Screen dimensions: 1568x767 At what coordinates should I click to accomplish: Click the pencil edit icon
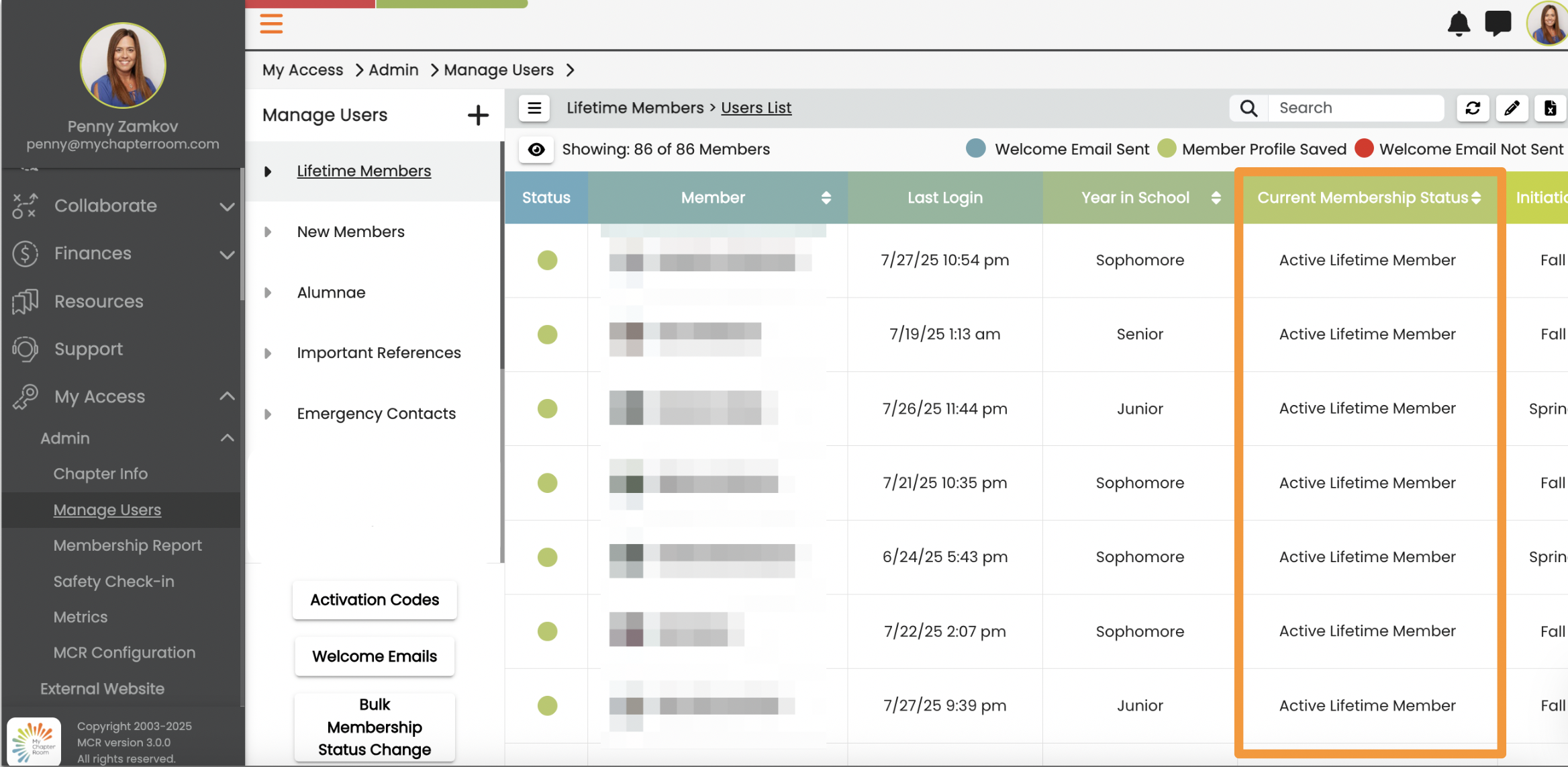click(1512, 108)
